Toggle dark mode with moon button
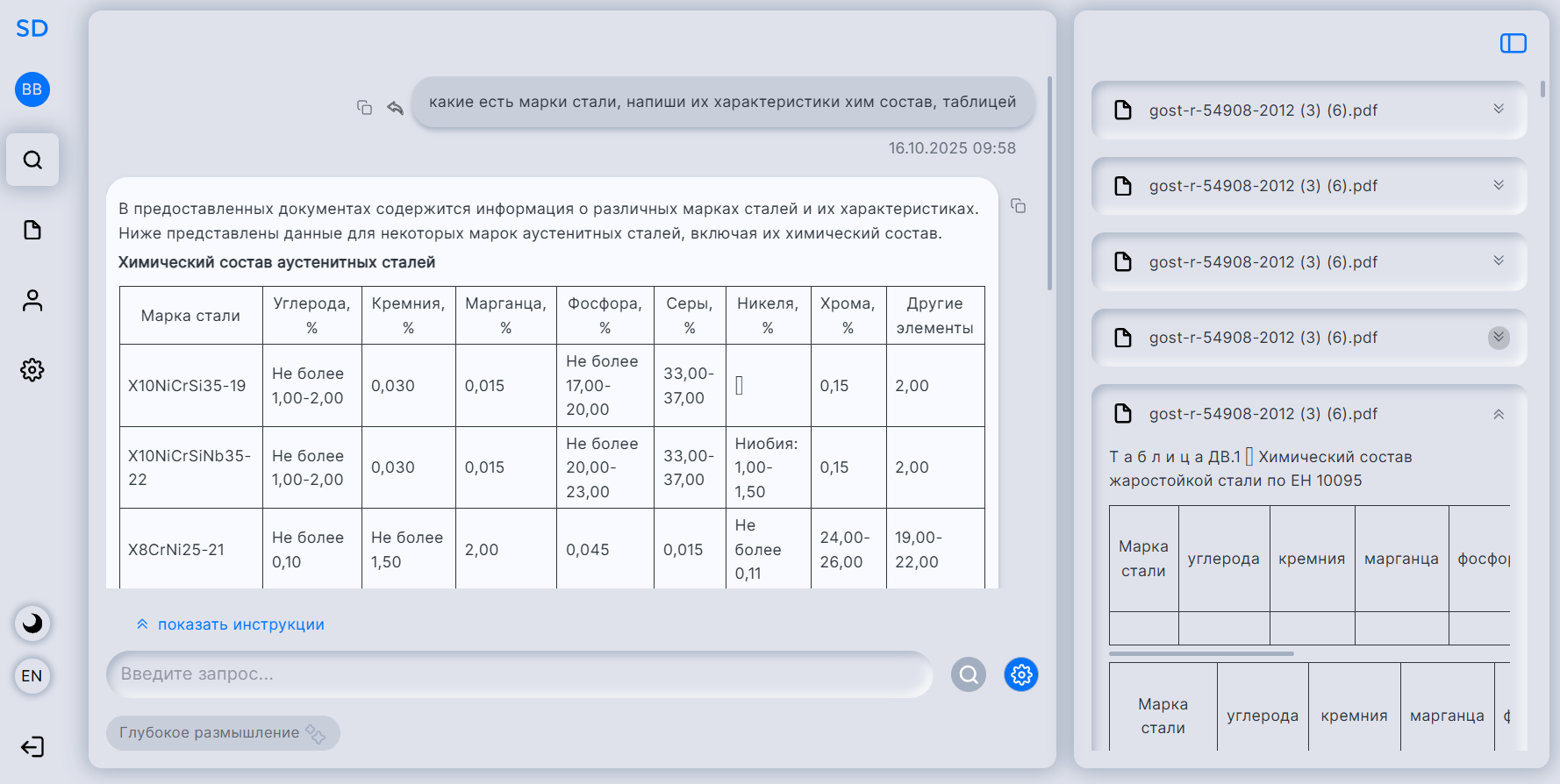Image resolution: width=1560 pixels, height=784 pixels. pos(32,624)
